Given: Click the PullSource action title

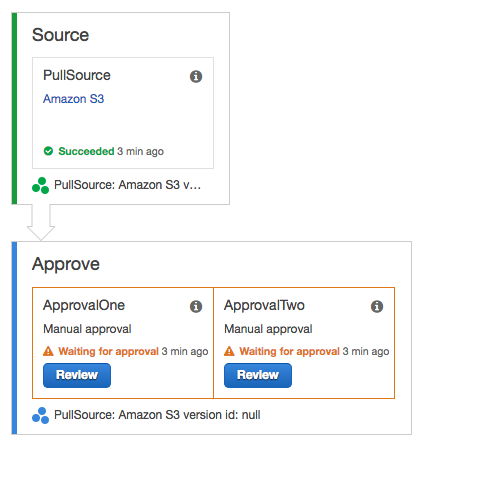Looking at the screenshot, I should [x=77, y=75].
